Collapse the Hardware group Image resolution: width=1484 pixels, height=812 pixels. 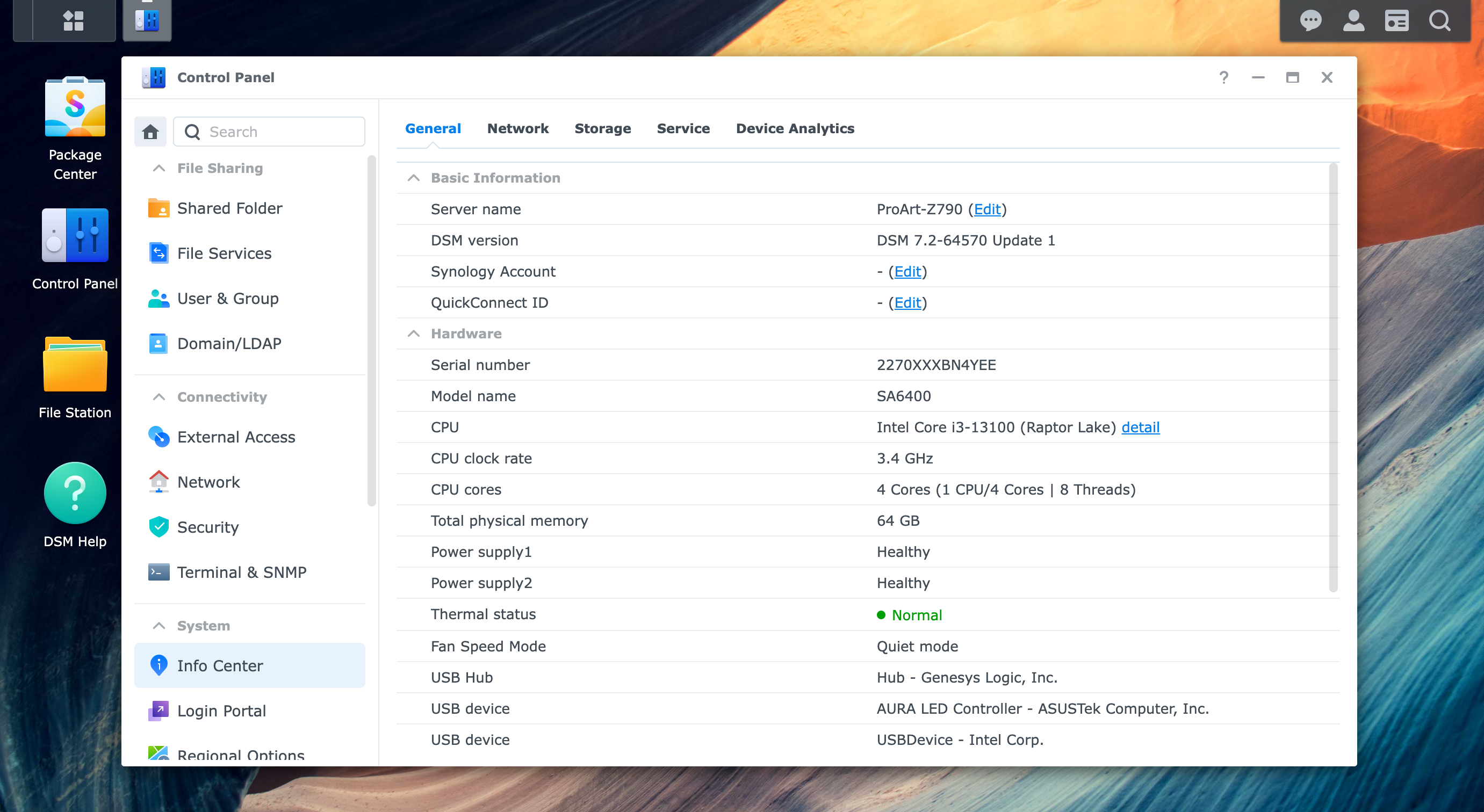pos(414,334)
